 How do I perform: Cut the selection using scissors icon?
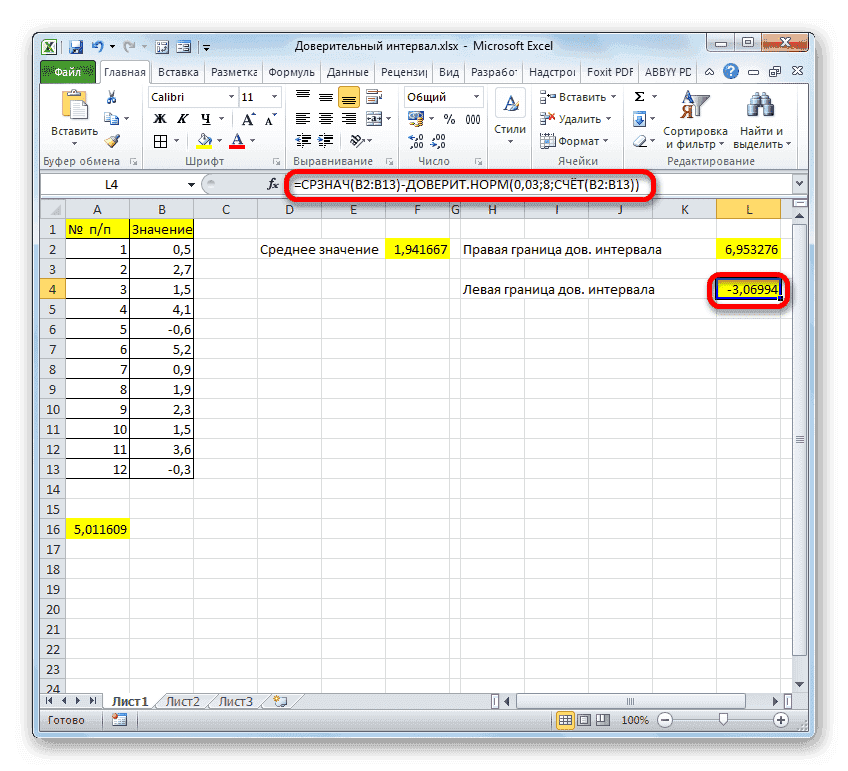pos(110,97)
